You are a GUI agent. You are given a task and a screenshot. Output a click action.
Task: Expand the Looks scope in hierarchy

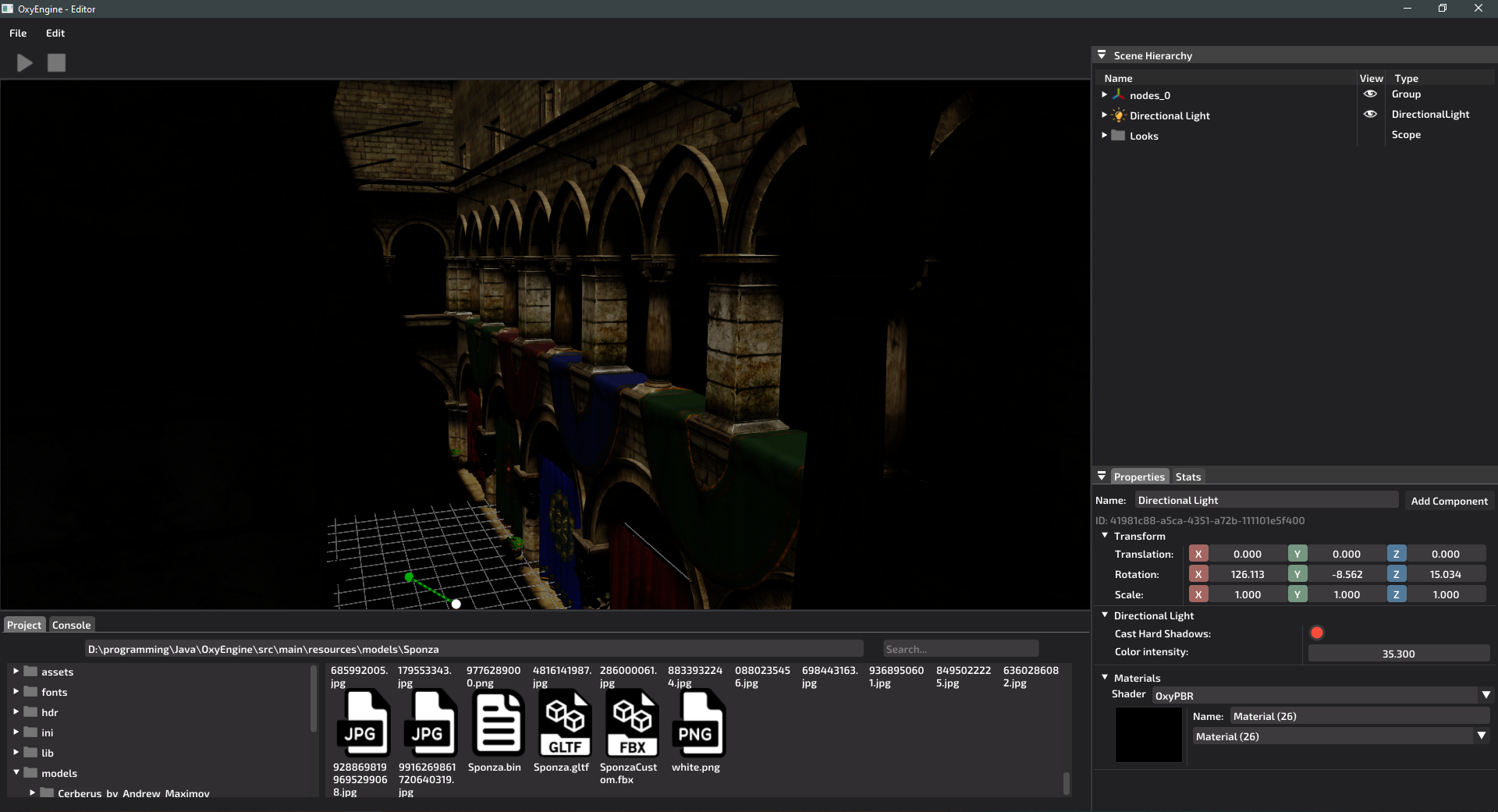[x=1104, y=135]
